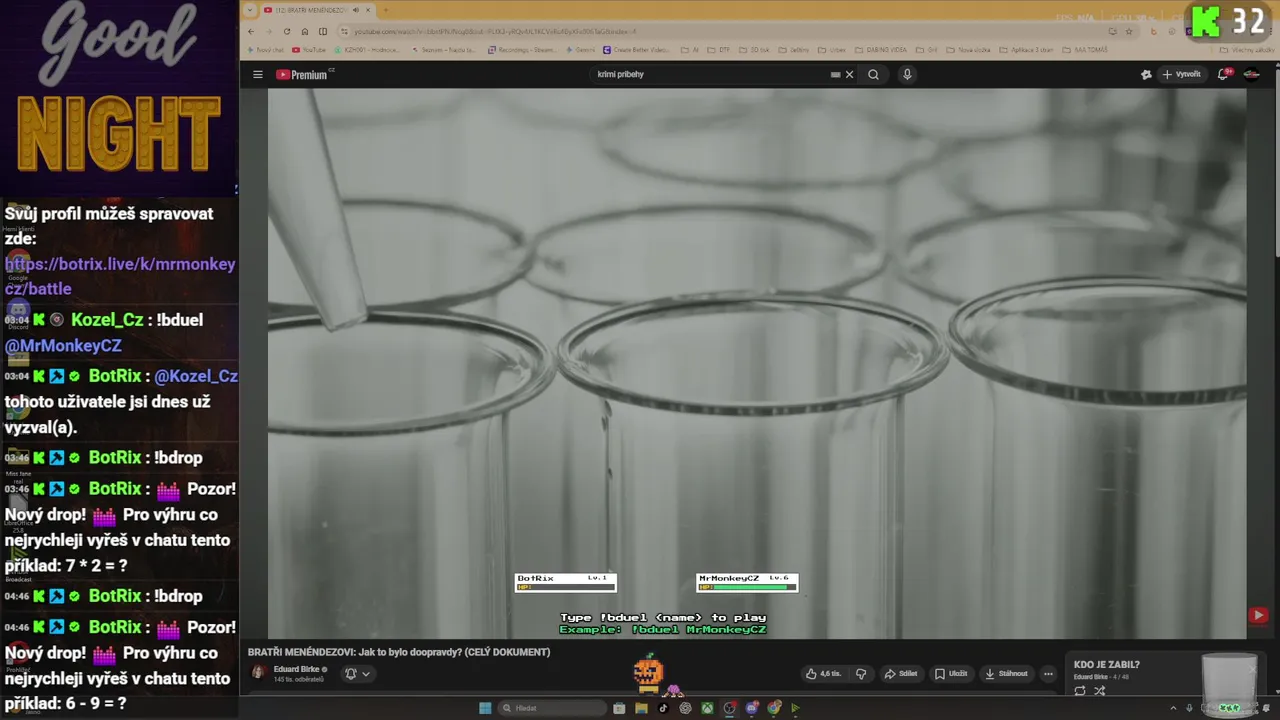This screenshot has height=720, width=1280.
Task: Open TikTok from the taskbar
Action: [663, 708]
